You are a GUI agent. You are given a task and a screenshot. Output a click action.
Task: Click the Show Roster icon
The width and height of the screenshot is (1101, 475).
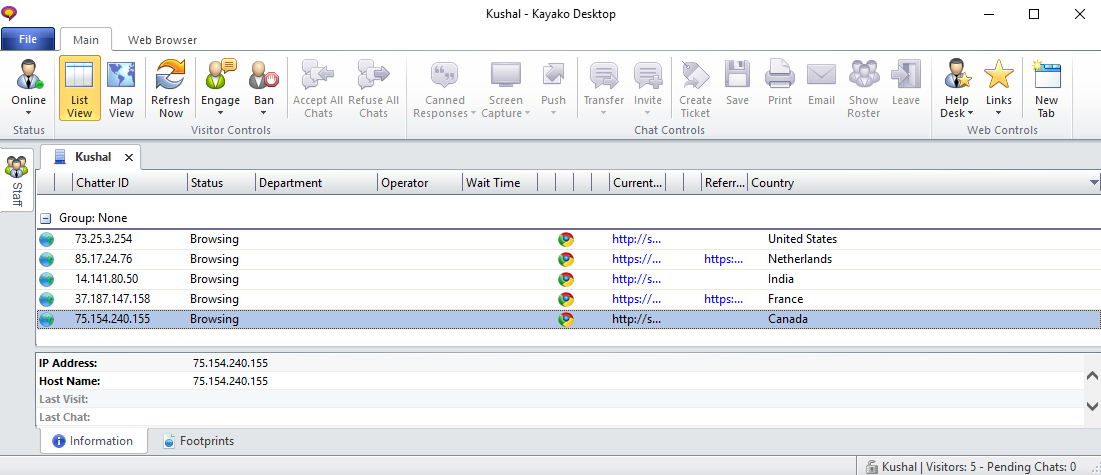coord(864,74)
